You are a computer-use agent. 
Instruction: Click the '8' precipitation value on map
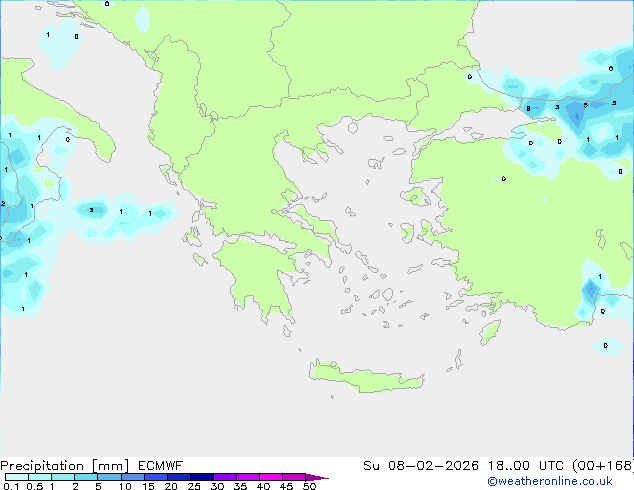528,109
